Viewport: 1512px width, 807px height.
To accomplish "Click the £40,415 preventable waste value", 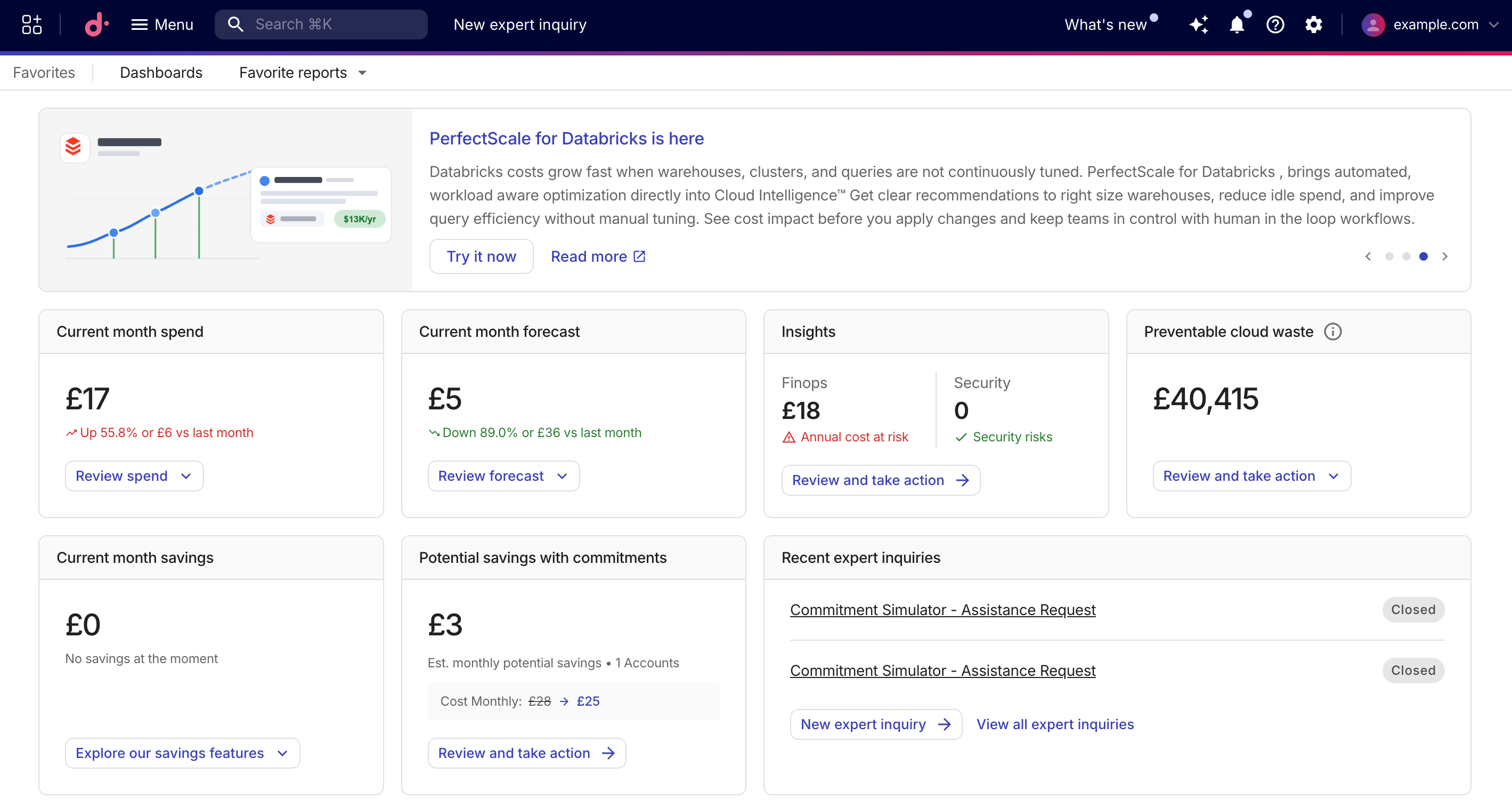I will coord(1206,399).
